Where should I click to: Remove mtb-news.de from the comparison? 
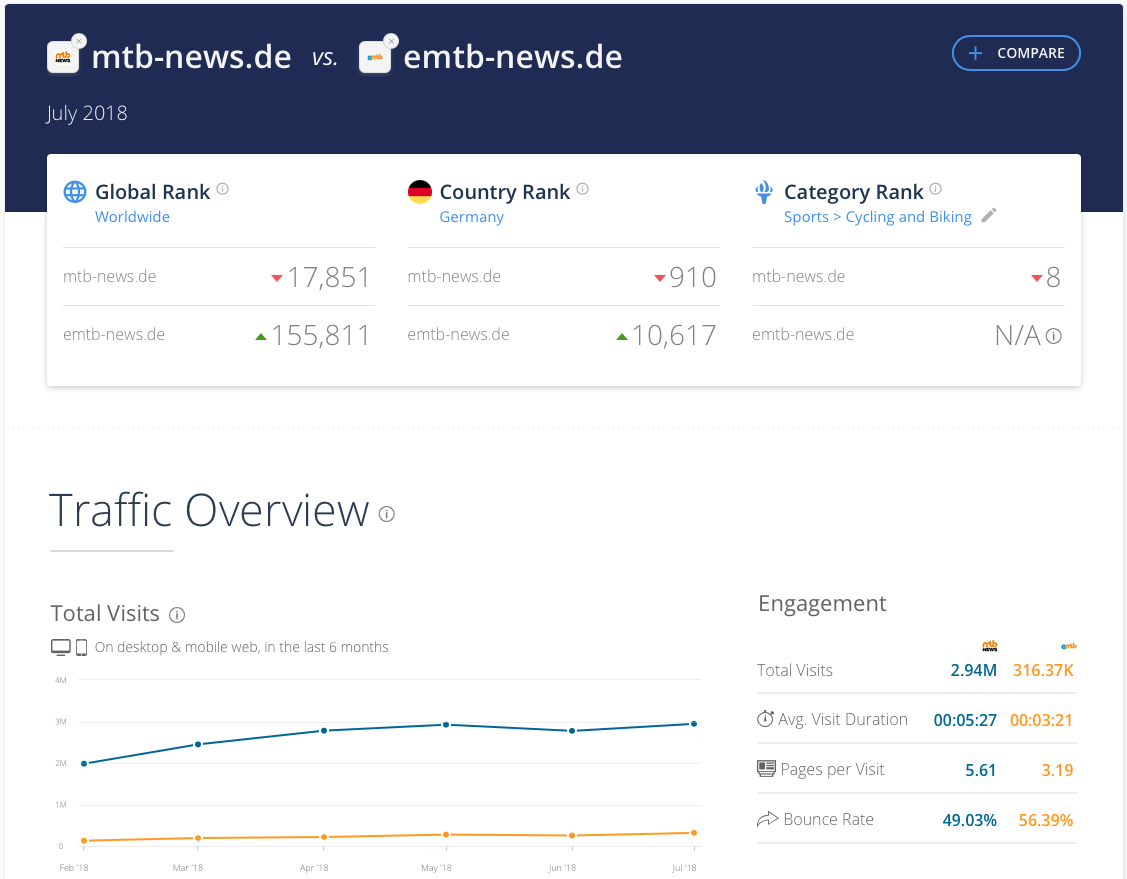[79, 41]
